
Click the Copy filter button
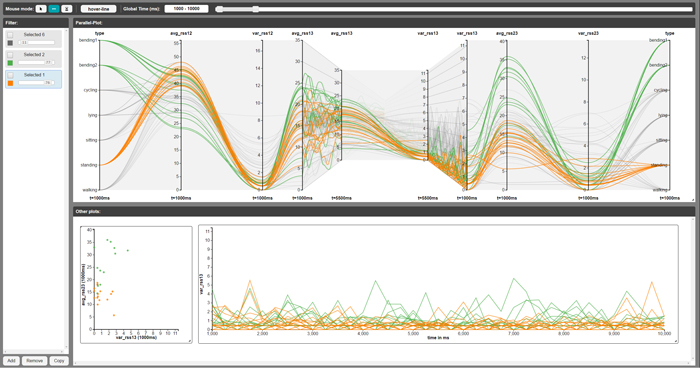59,361
